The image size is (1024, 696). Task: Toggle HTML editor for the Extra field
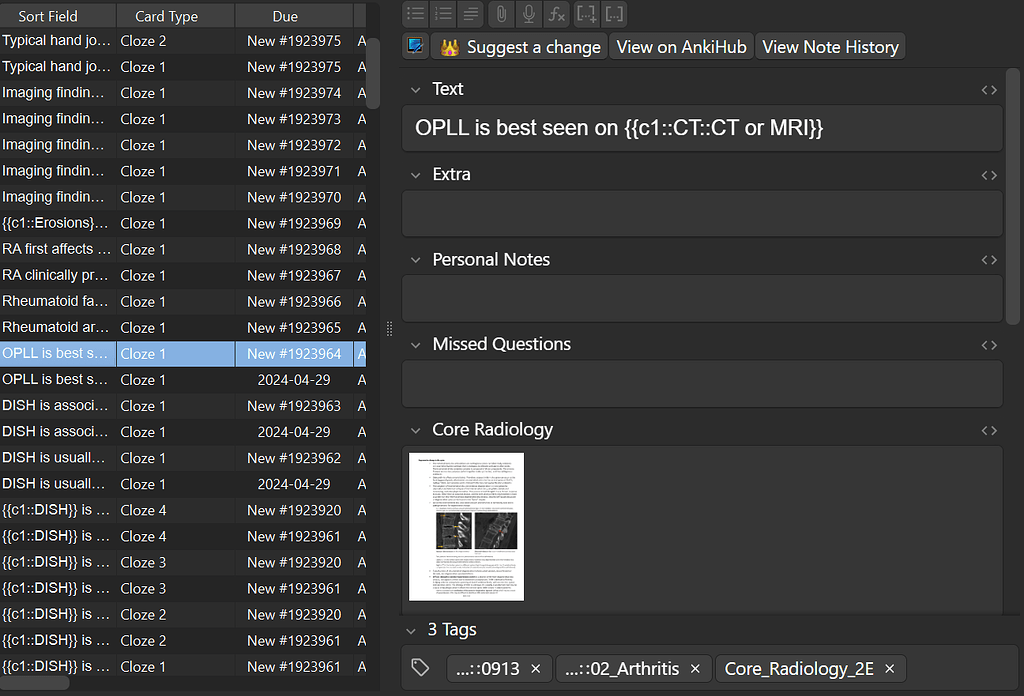pos(989,175)
